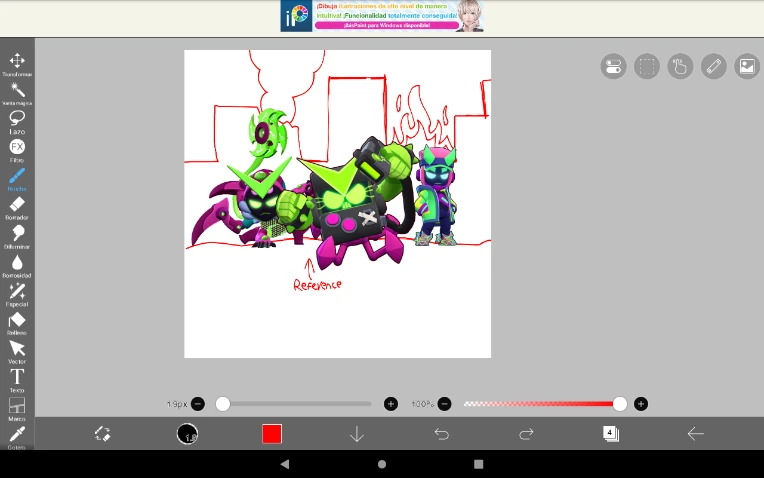Select the Vector tool

[17, 352]
